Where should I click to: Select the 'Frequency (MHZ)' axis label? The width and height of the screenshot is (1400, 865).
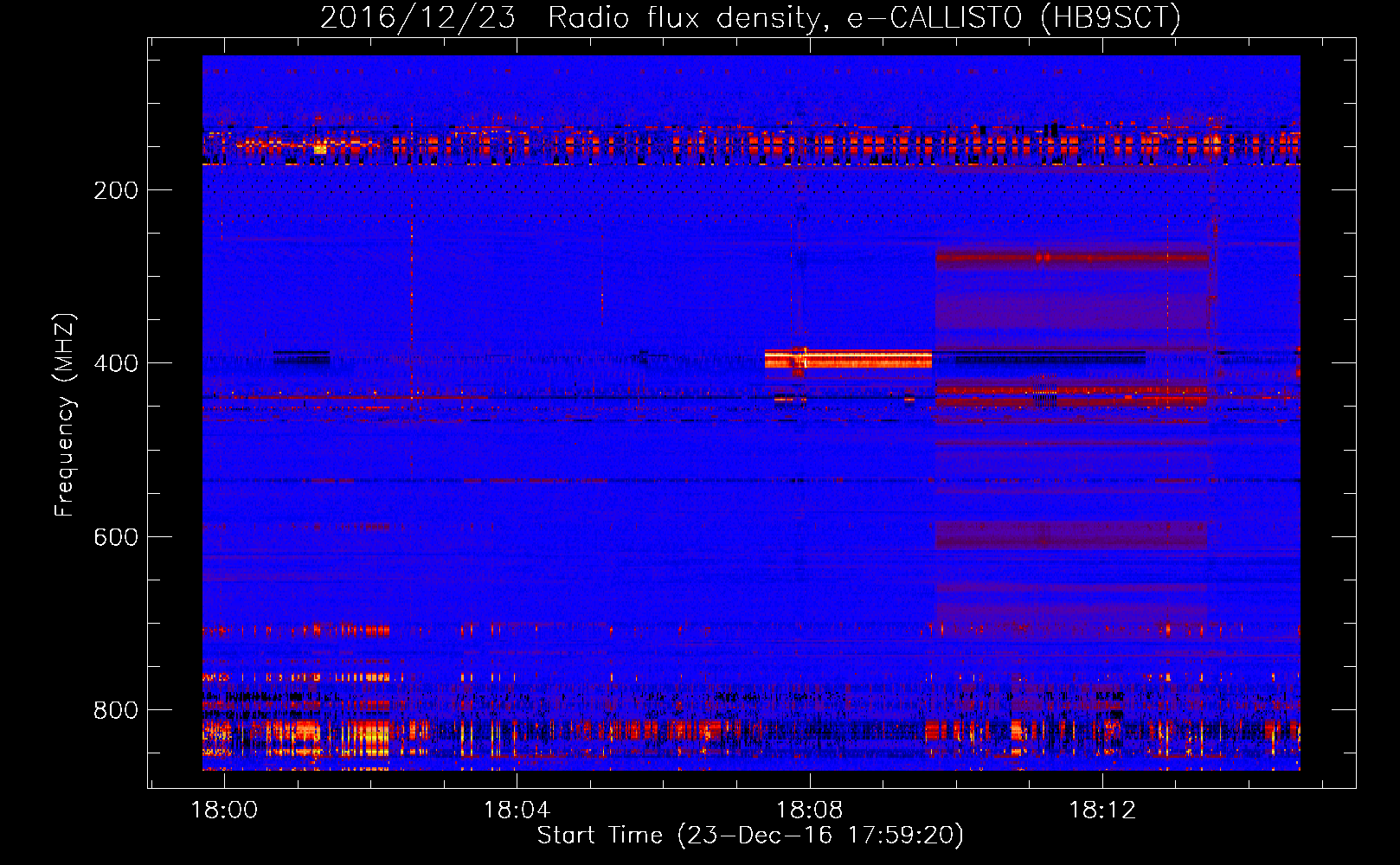65,415
